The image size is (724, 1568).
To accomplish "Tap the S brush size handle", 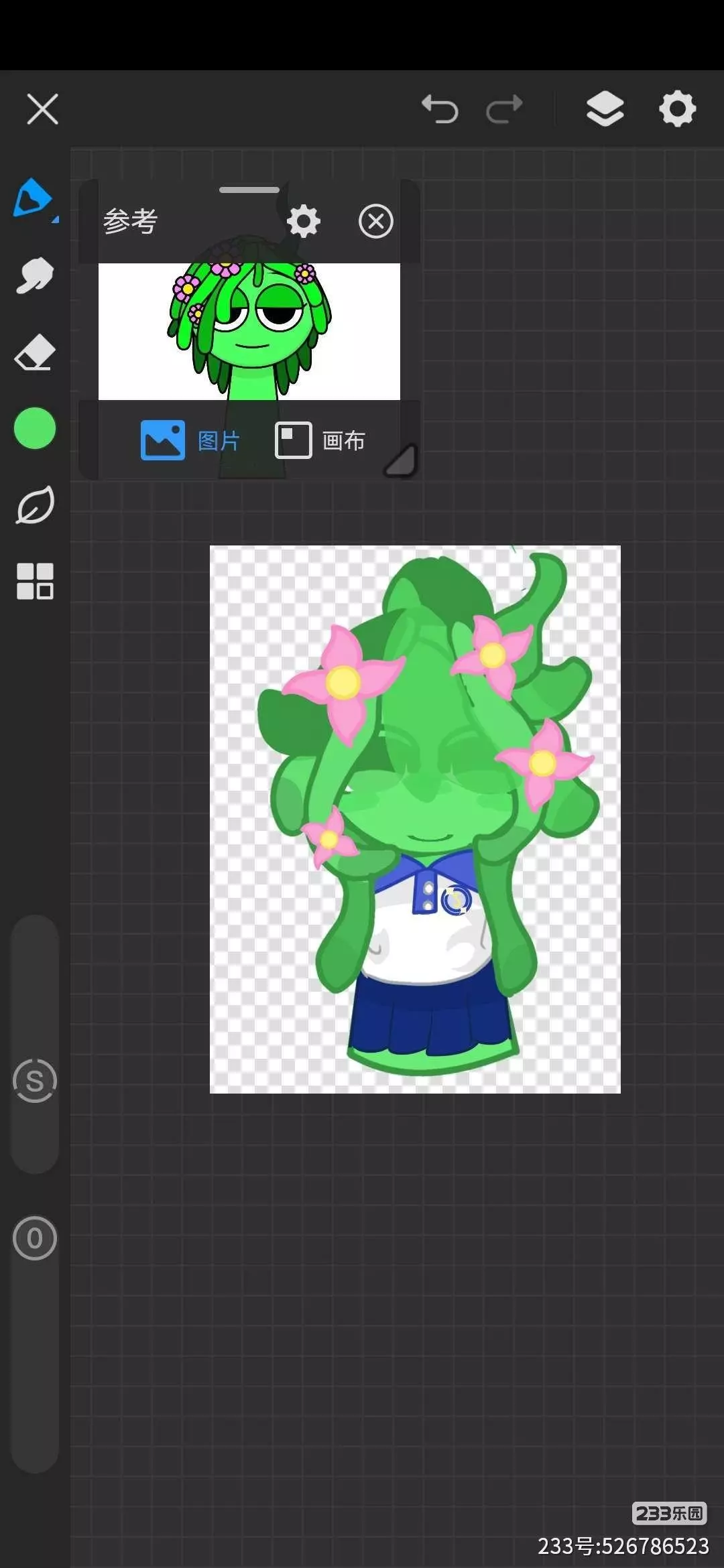I will pos(35,1080).
